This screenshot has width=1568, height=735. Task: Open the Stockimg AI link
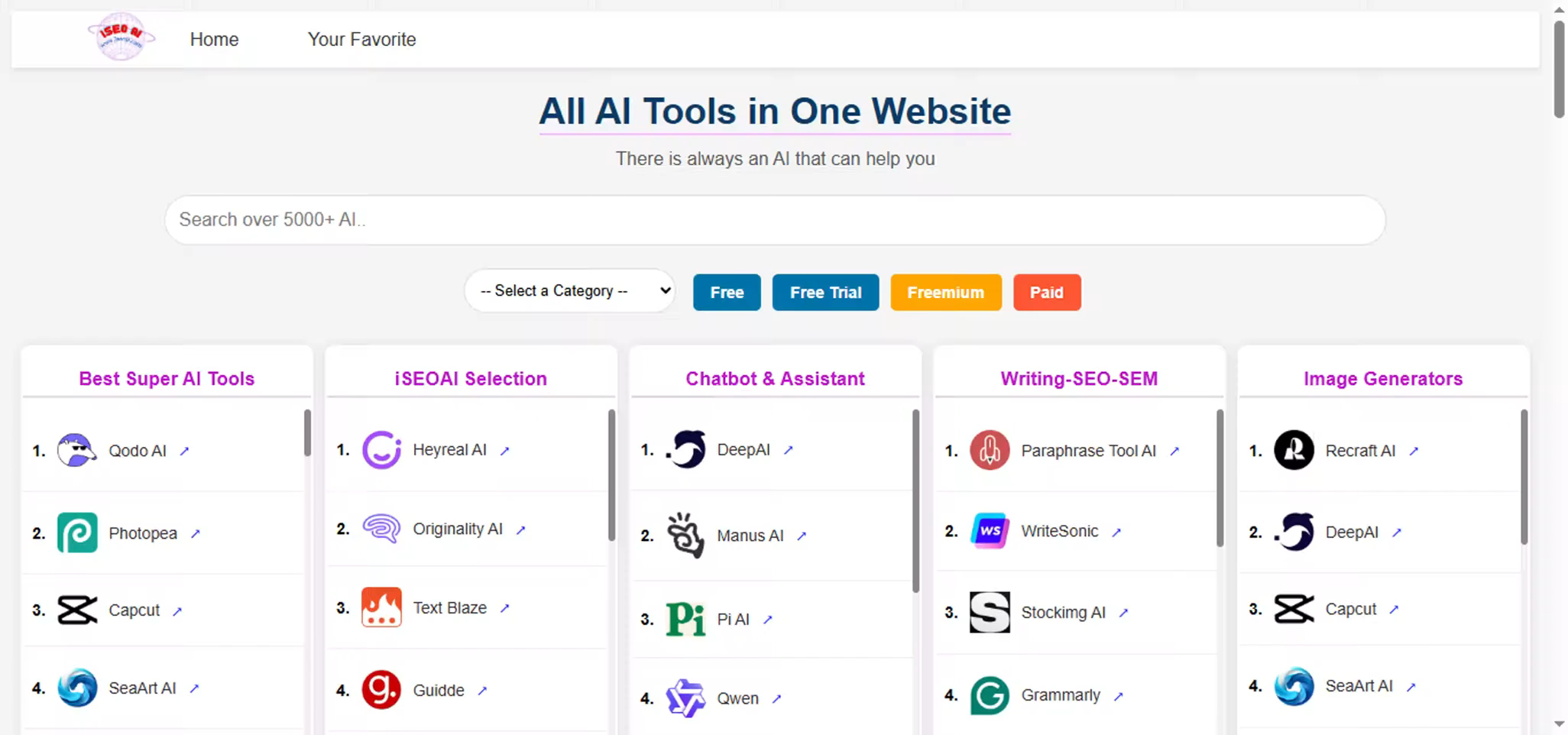(1063, 613)
